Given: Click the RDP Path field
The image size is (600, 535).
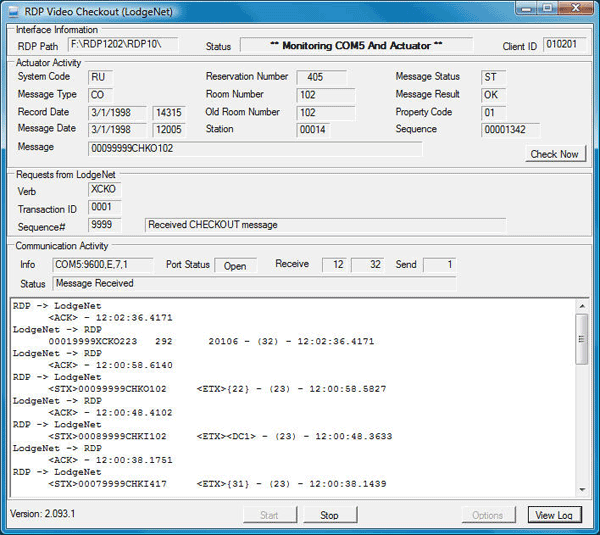Looking at the screenshot, I should point(123,44).
